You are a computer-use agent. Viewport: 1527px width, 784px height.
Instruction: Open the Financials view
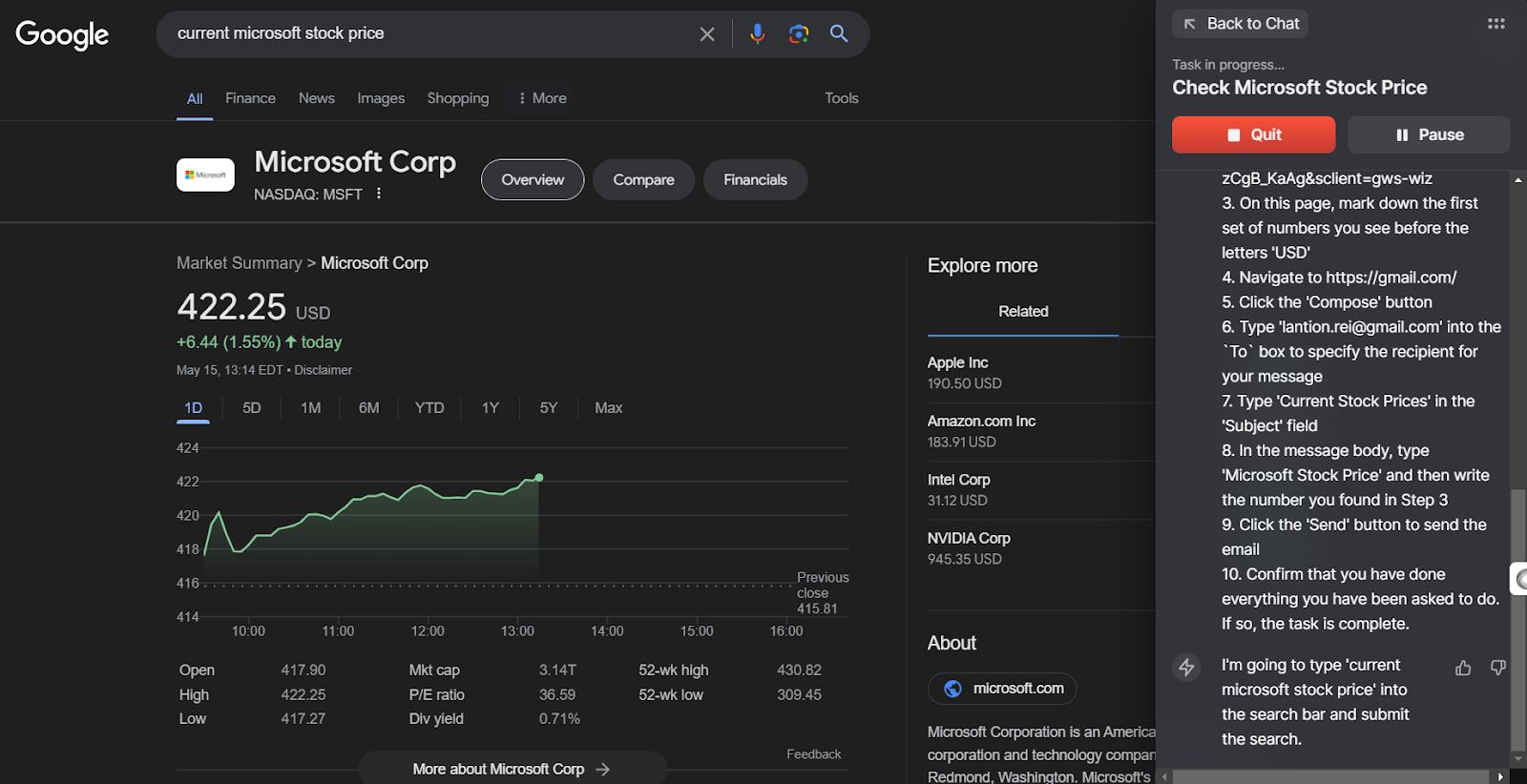(x=755, y=179)
